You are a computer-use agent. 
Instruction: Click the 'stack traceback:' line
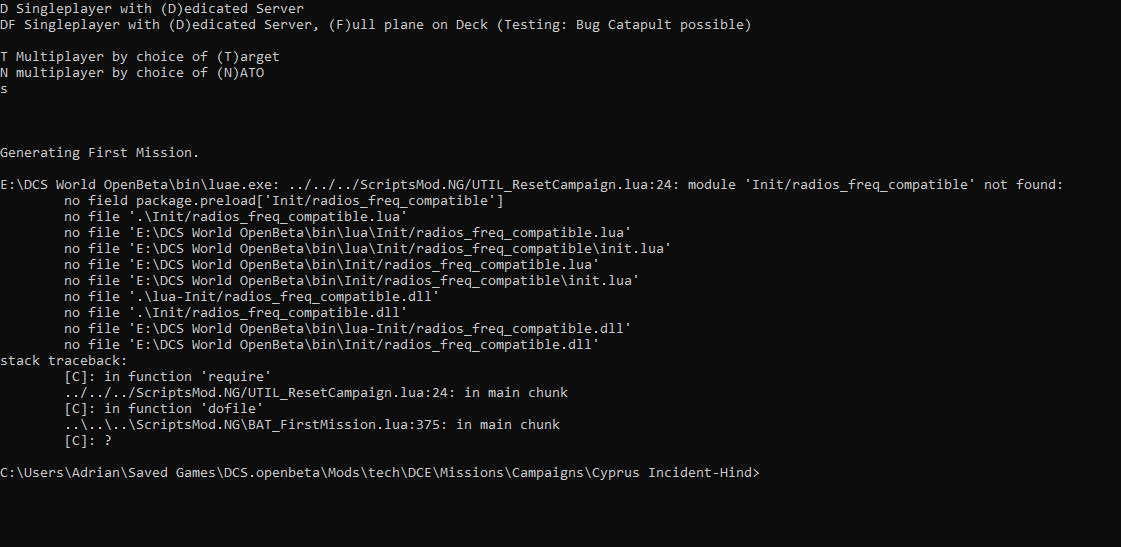pos(64,360)
